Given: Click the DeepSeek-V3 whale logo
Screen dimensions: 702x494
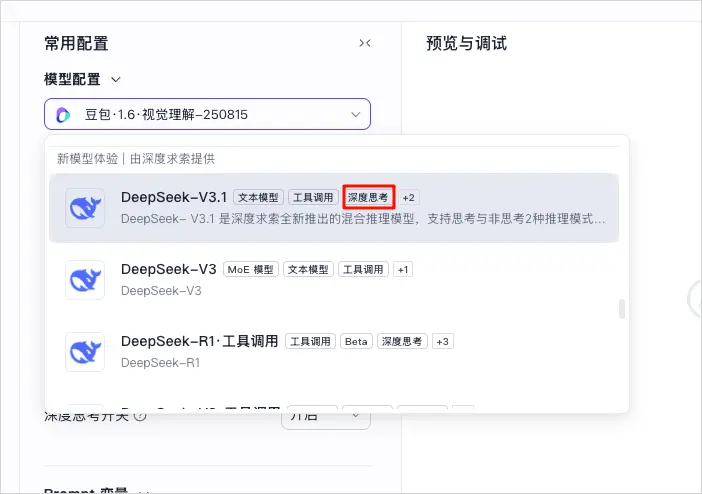Looking at the screenshot, I should [x=85, y=280].
